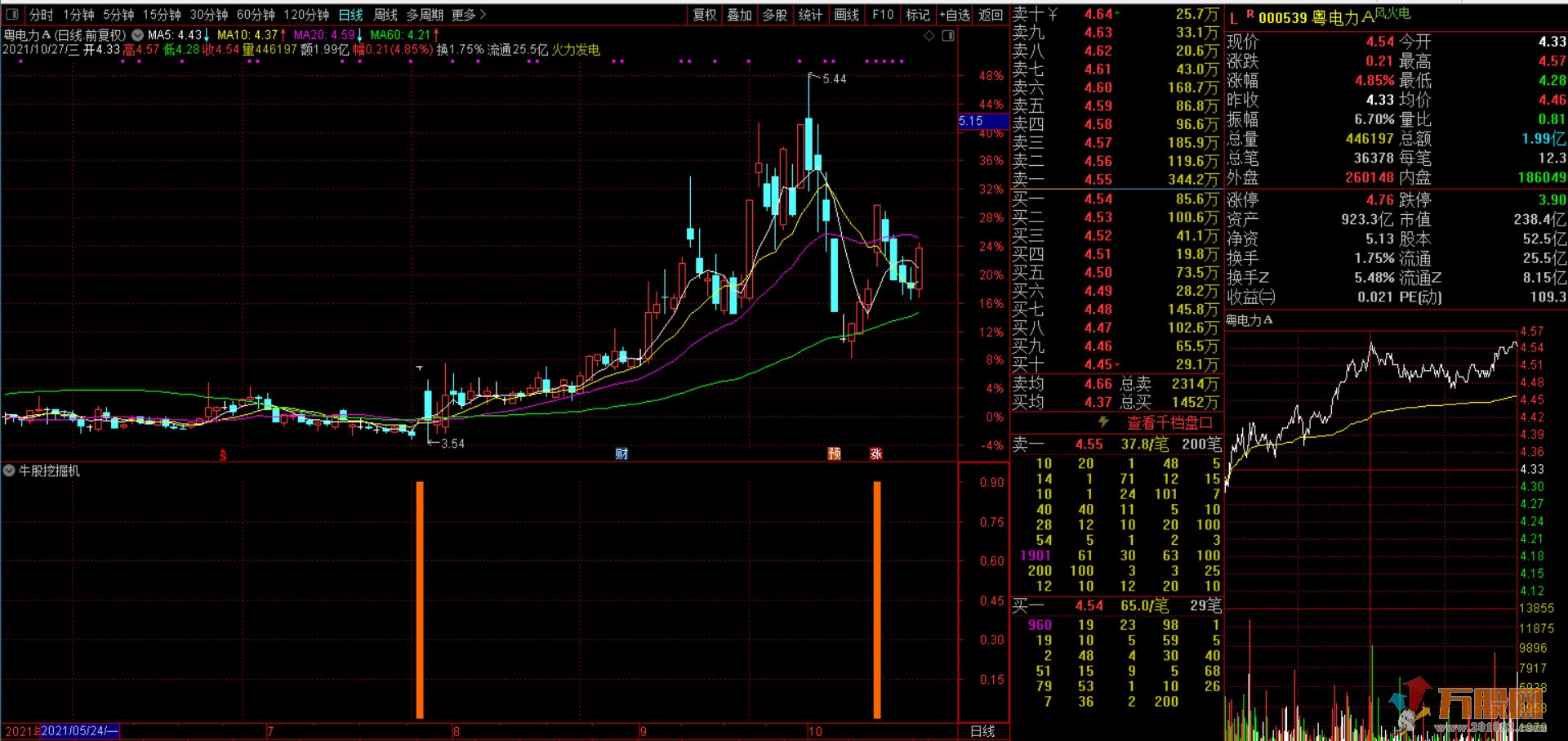Click the orange 预 forecast marker

(x=835, y=454)
